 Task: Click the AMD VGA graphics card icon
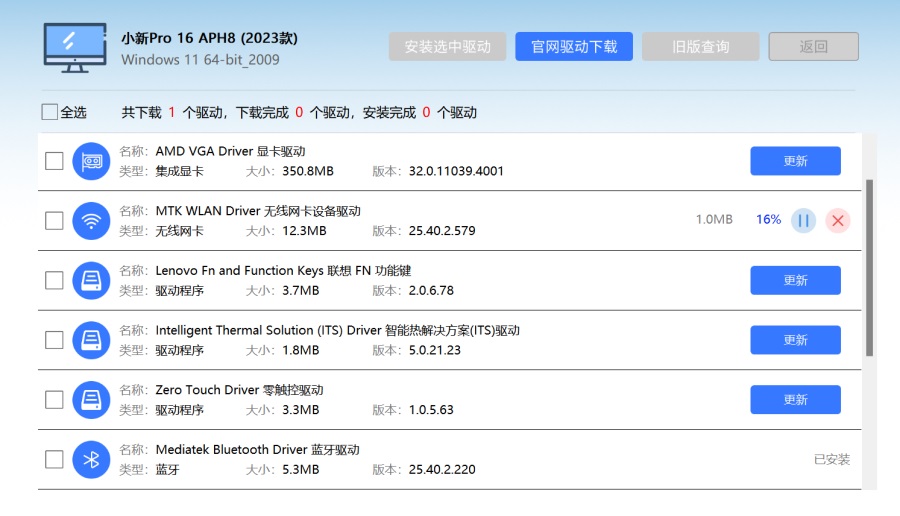coord(91,161)
